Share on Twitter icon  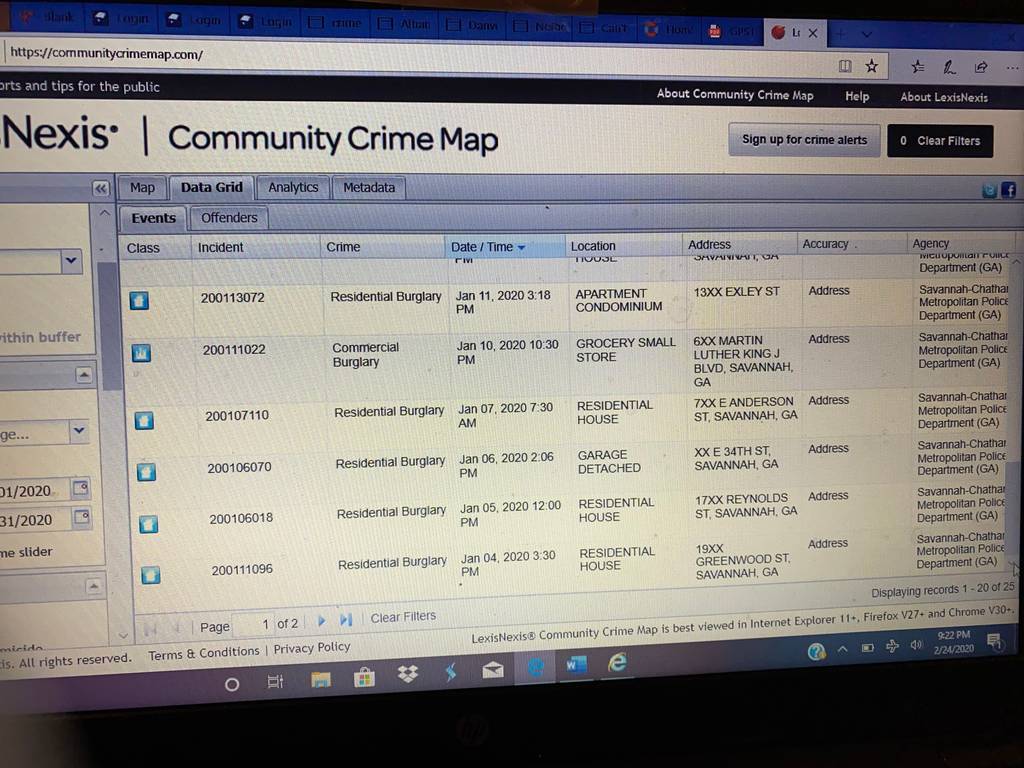click(x=989, y=191)
